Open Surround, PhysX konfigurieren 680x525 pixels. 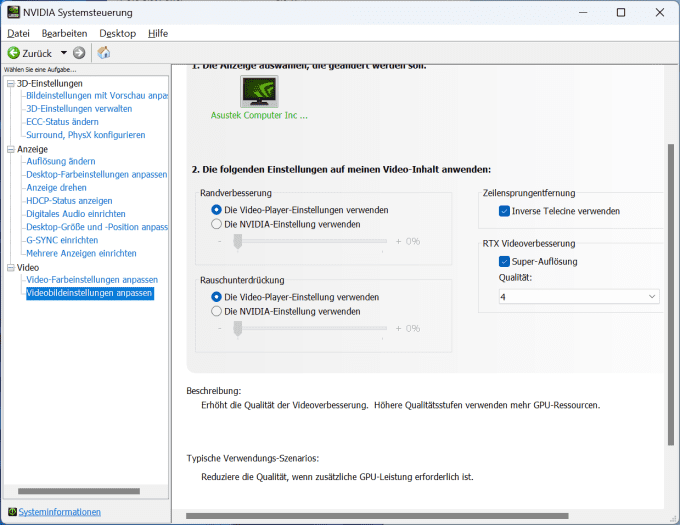(x=85, y=135)
